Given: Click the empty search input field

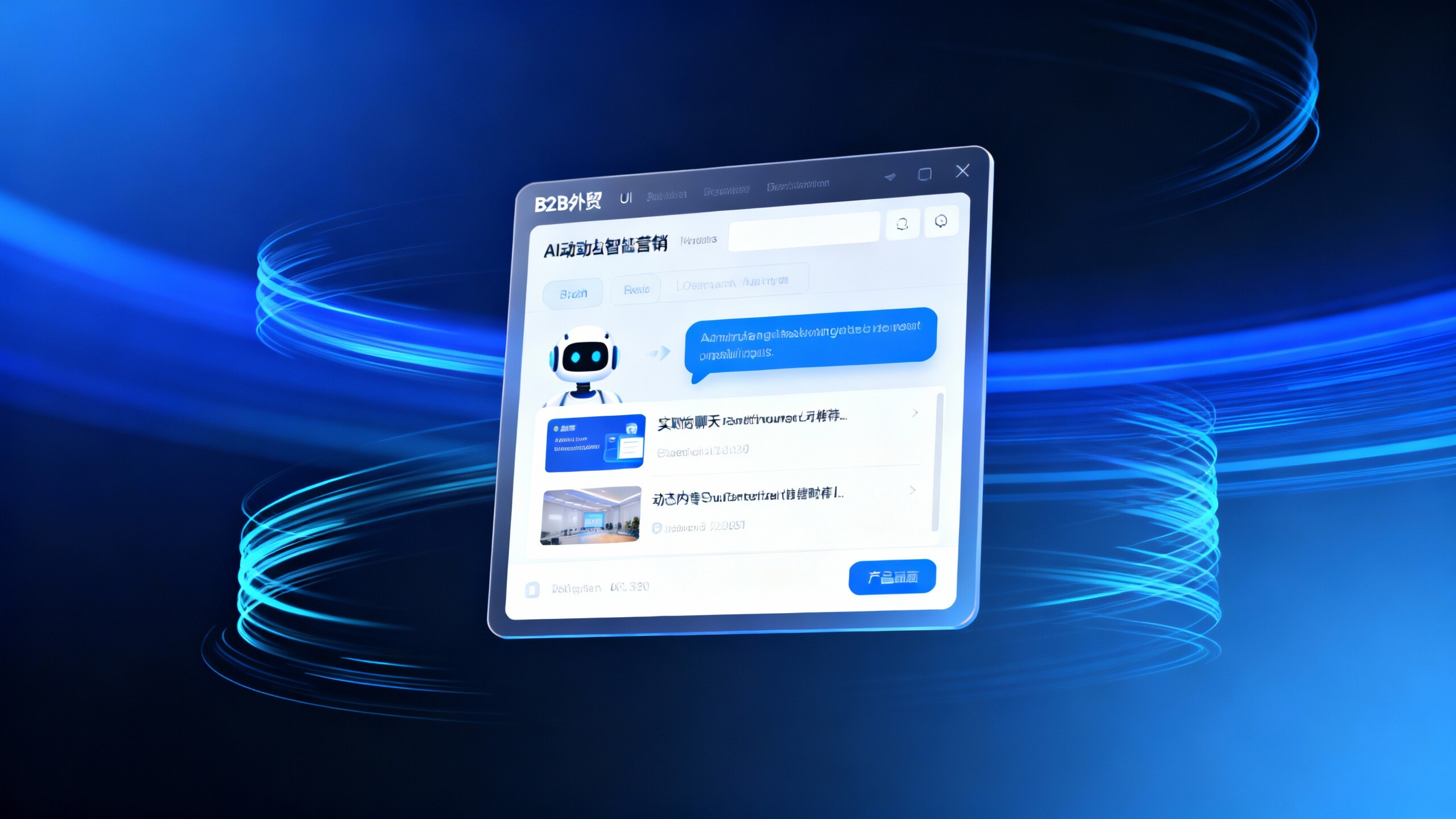Looking at the screenshot, I should 804,231.
